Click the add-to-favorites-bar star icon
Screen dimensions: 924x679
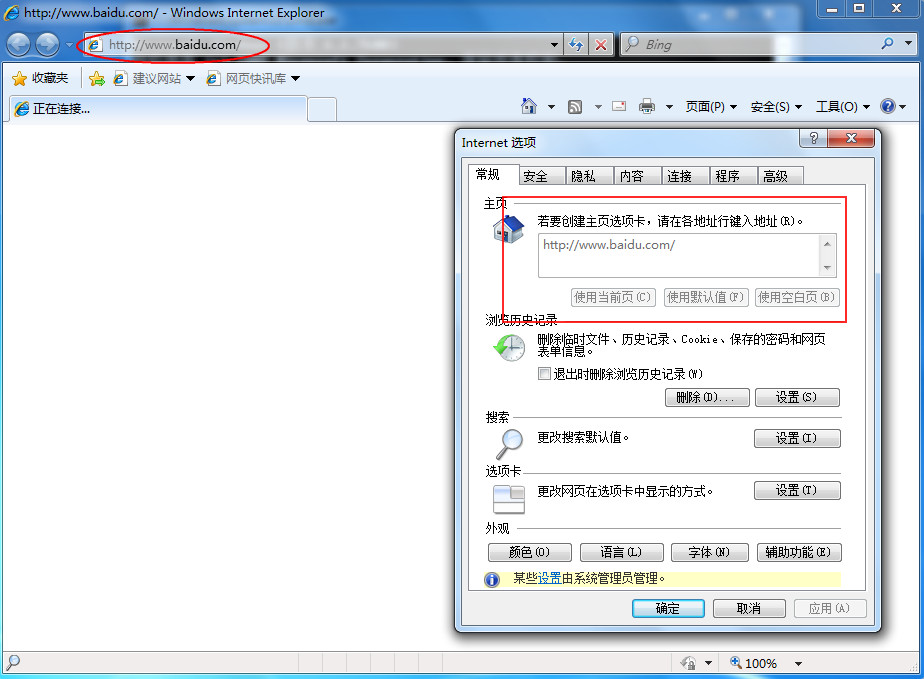pyautogui.click(x=97, y=78)
